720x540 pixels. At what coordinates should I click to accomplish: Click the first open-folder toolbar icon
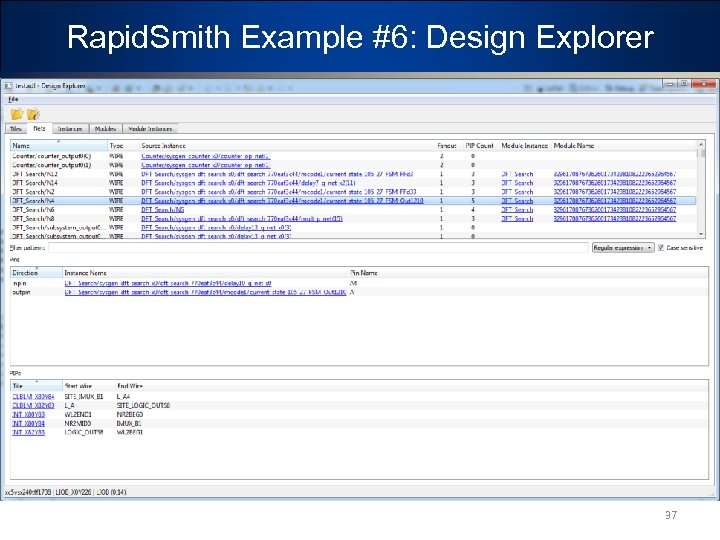17,114
